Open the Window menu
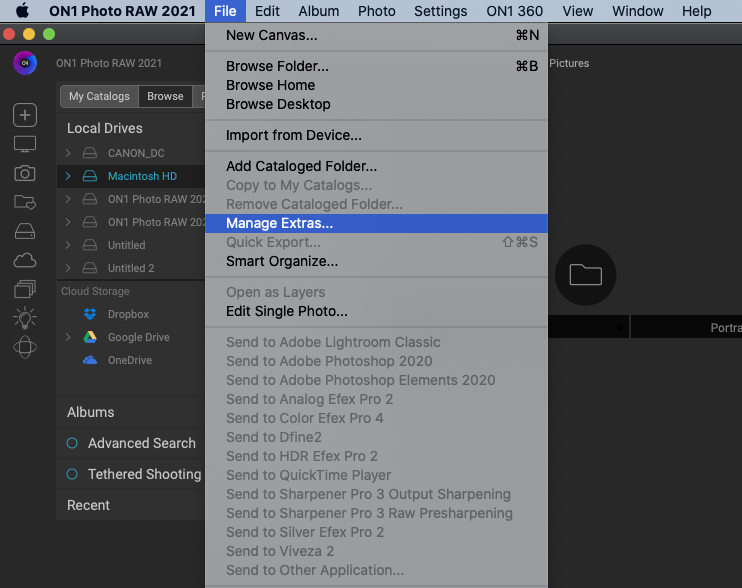Viewport: 742px width, 588px height. tap(637, 11)
